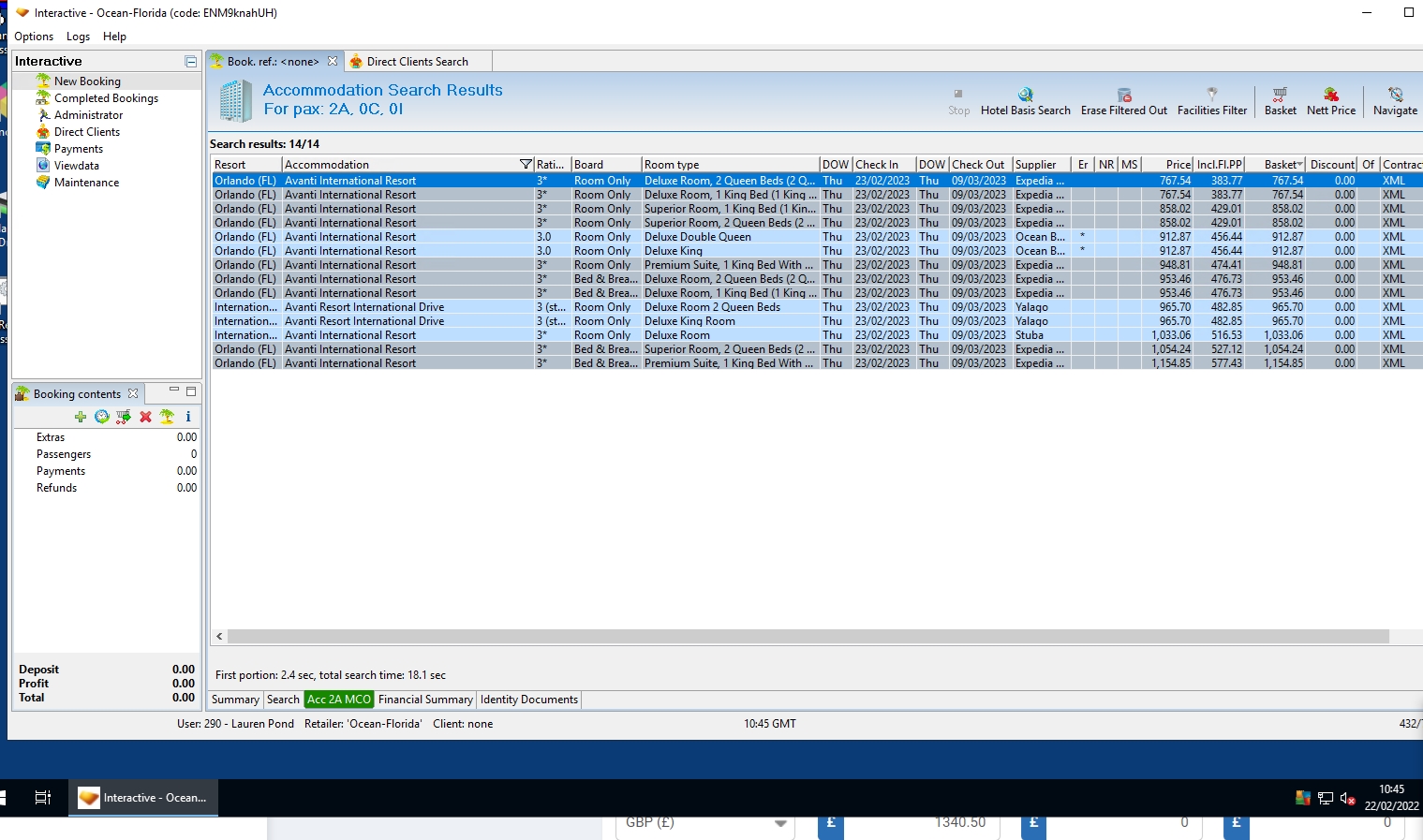Viewport: 1423px width, 840px height.
Task: Open Administrator in the Interactive tree
Action: coord(88,115)
